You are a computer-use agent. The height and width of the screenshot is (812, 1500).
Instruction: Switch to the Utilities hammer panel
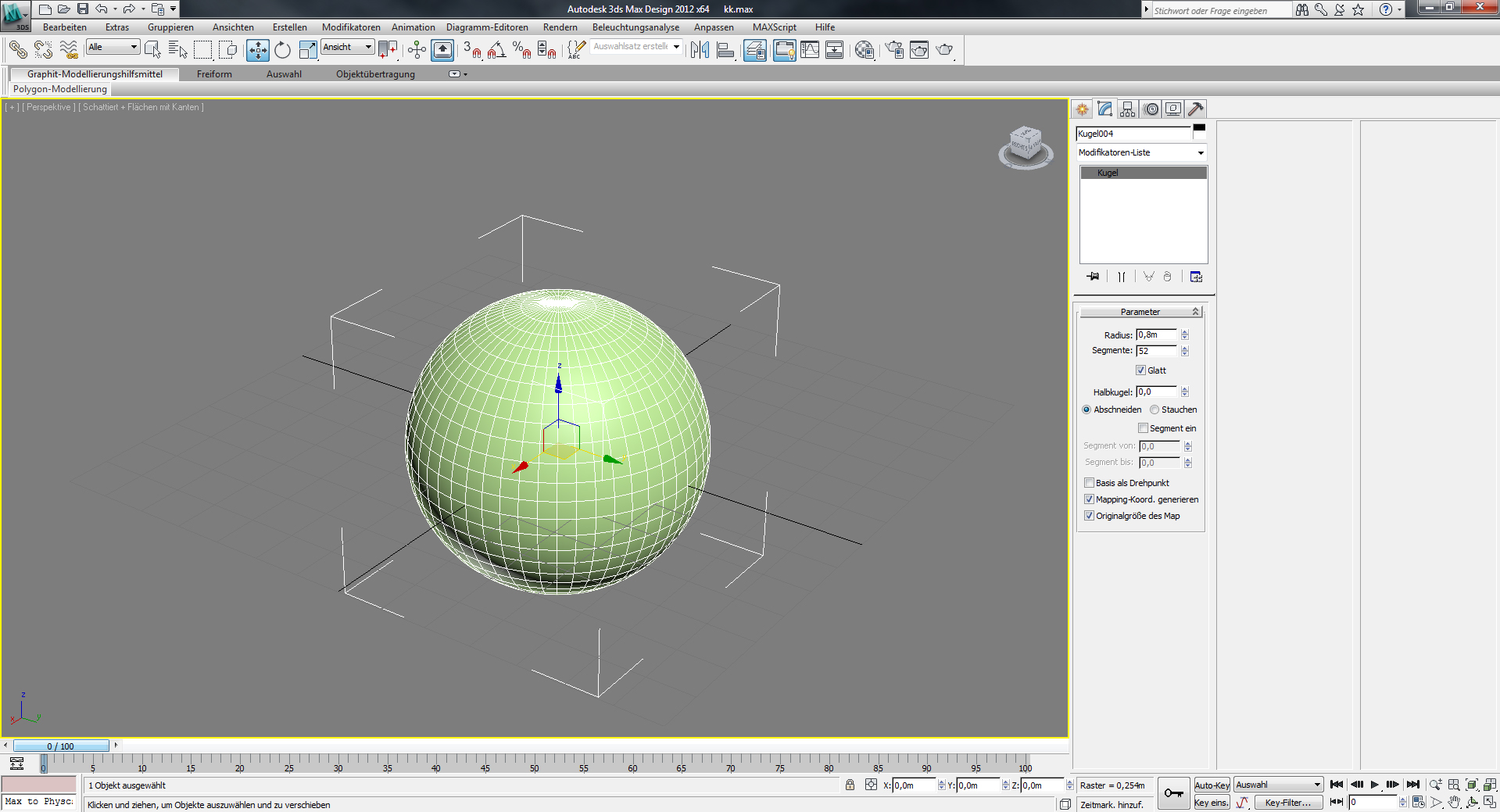[x=1196, y=109]
